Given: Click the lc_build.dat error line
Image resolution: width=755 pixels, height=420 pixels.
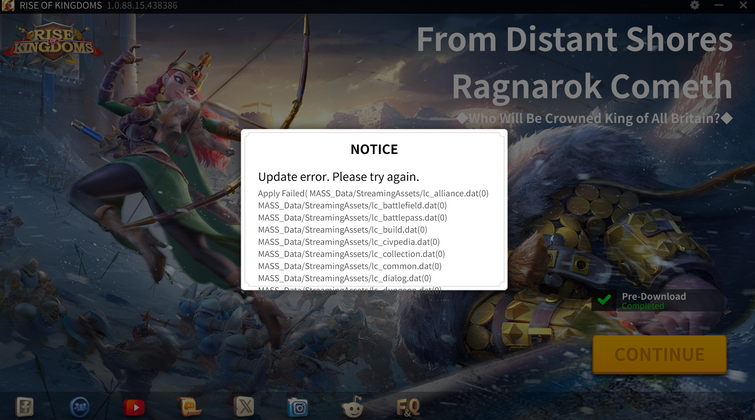Looking at the screenshot, I should (342, 229).
